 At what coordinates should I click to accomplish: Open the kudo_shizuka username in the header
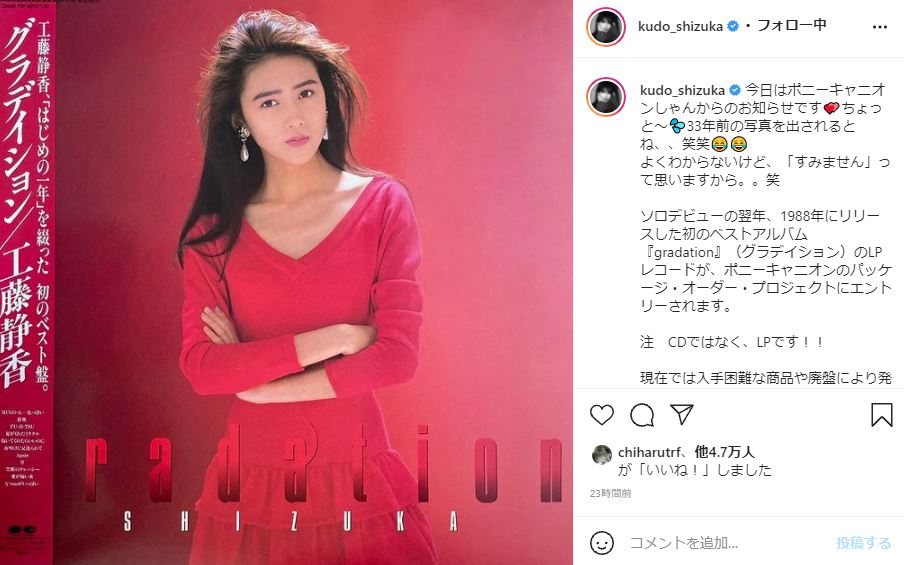[680, 27]
